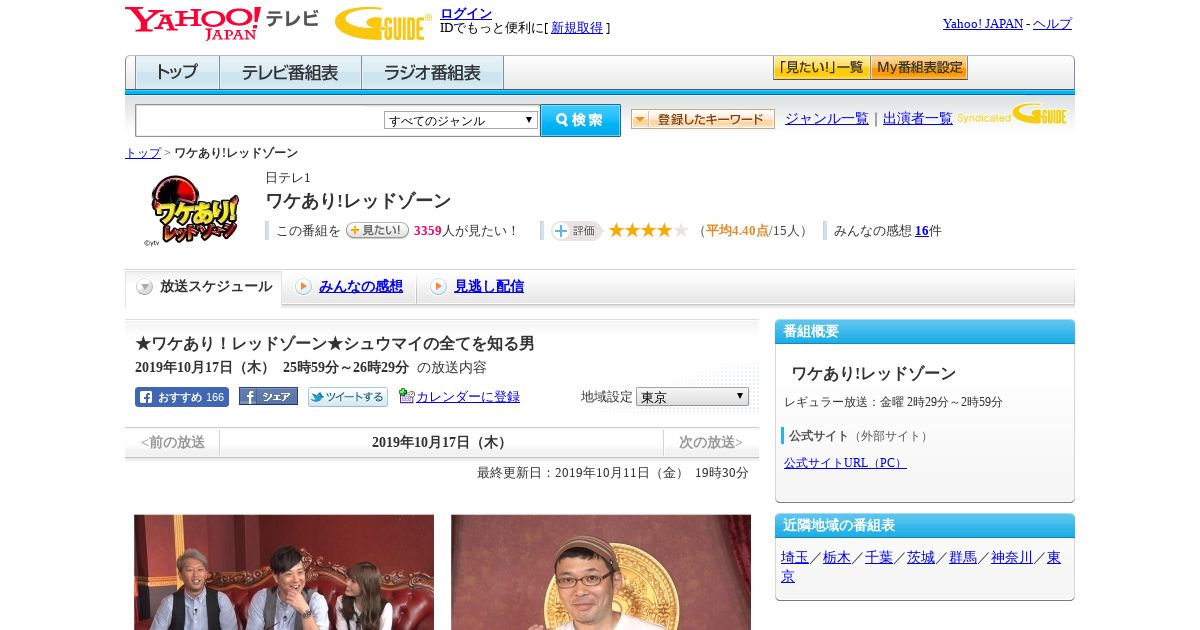Screen dimensions: 1200x630
Task: Go to <前の放送 previous broadcast
Action: 173,442
